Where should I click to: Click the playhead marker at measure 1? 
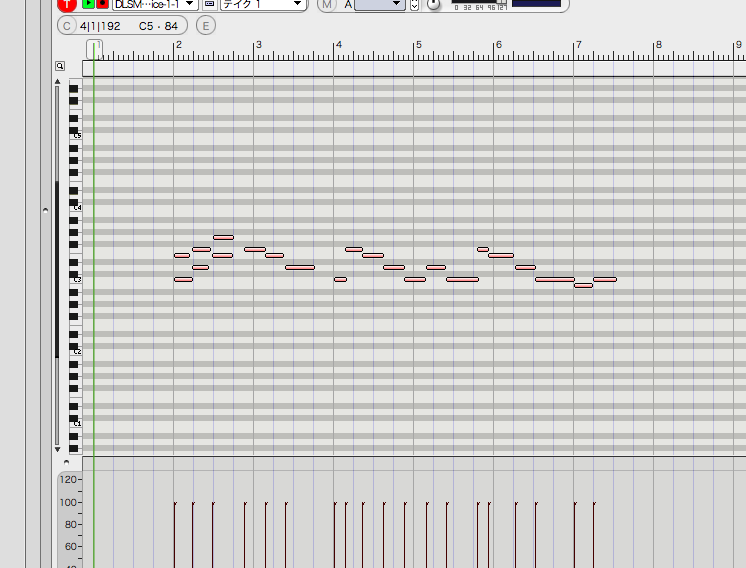pyautogui.click(x=93, y=47)
